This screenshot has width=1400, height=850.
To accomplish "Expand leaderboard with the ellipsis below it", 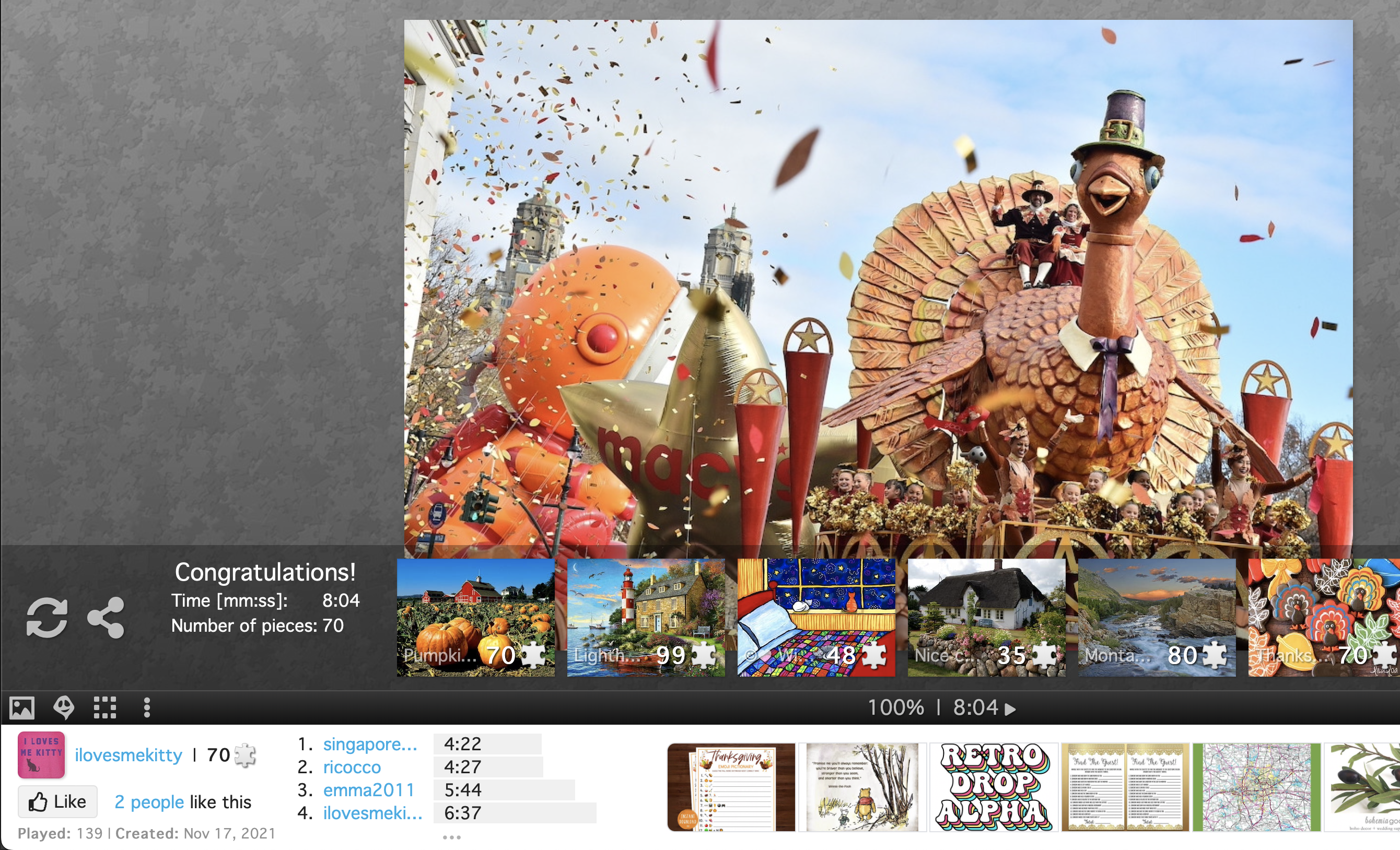I will (452, 837).
